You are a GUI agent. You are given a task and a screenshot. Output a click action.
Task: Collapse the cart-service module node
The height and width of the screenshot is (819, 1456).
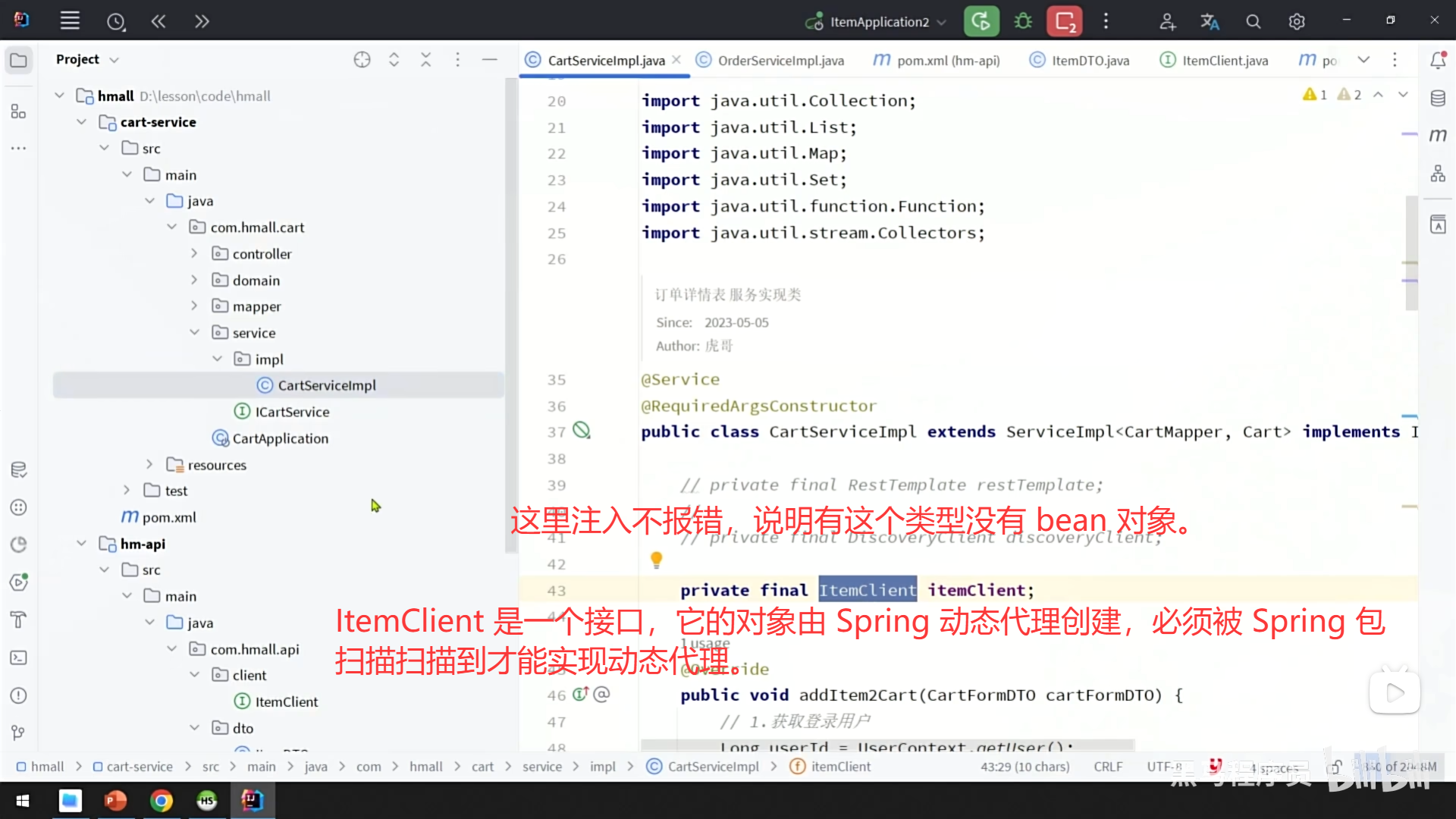(x=81, y=122)
